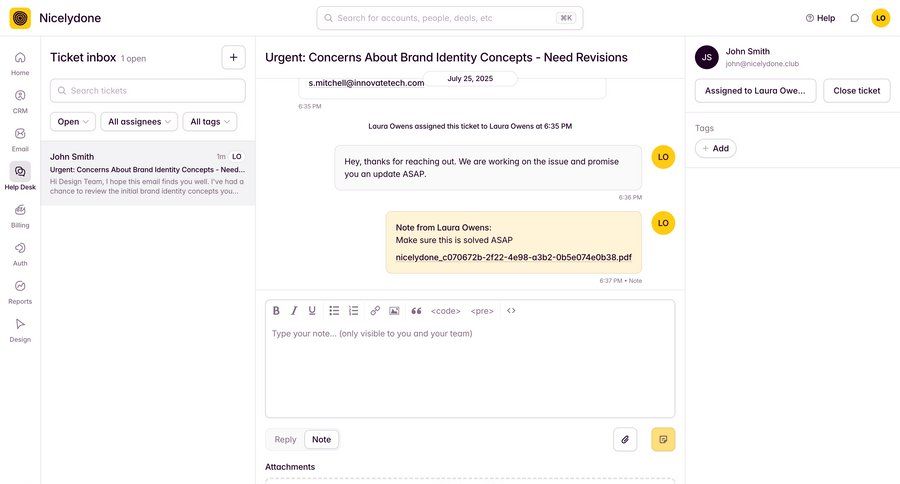The width and height of the screenshot is (900, 484).
Task: Submit the note with yellow button
Action: [663, 440]
